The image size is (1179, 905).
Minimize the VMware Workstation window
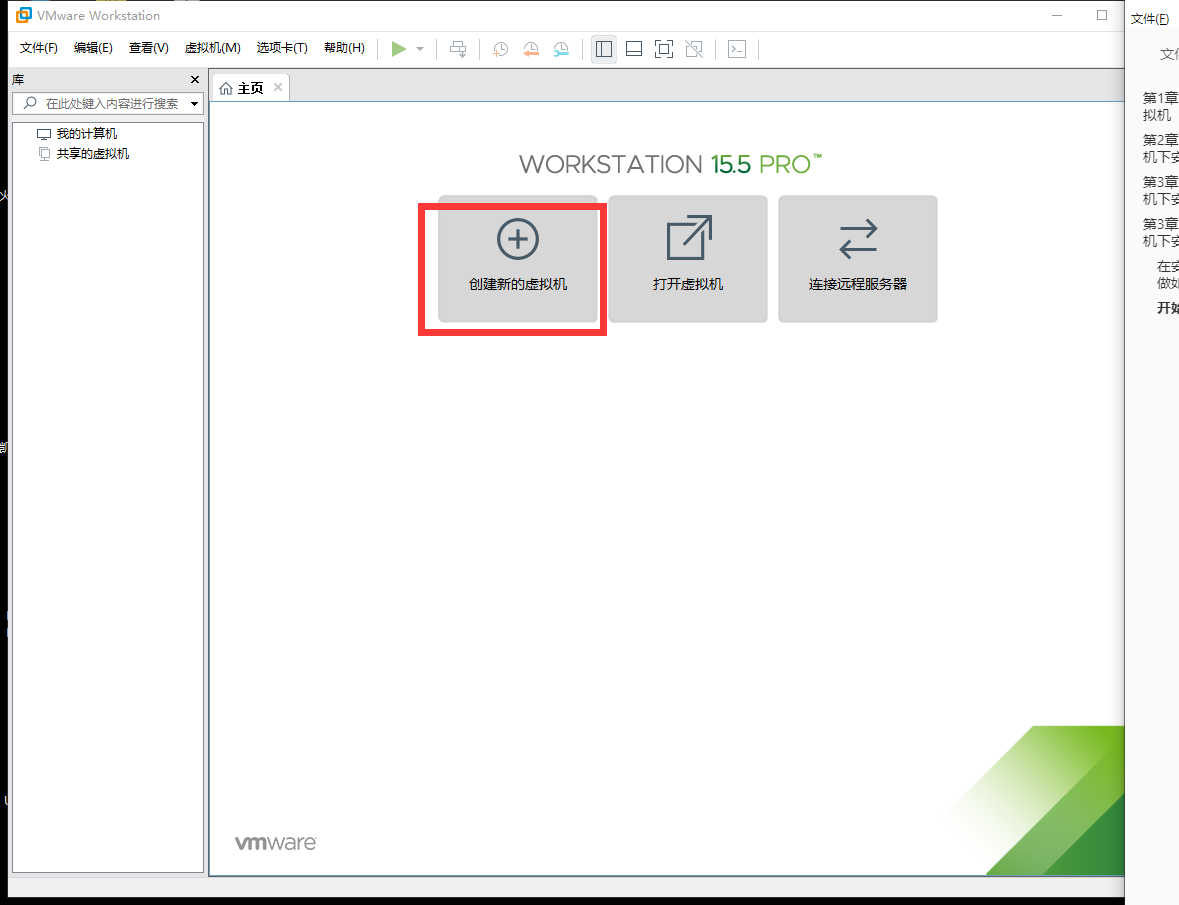point(1057,15)
